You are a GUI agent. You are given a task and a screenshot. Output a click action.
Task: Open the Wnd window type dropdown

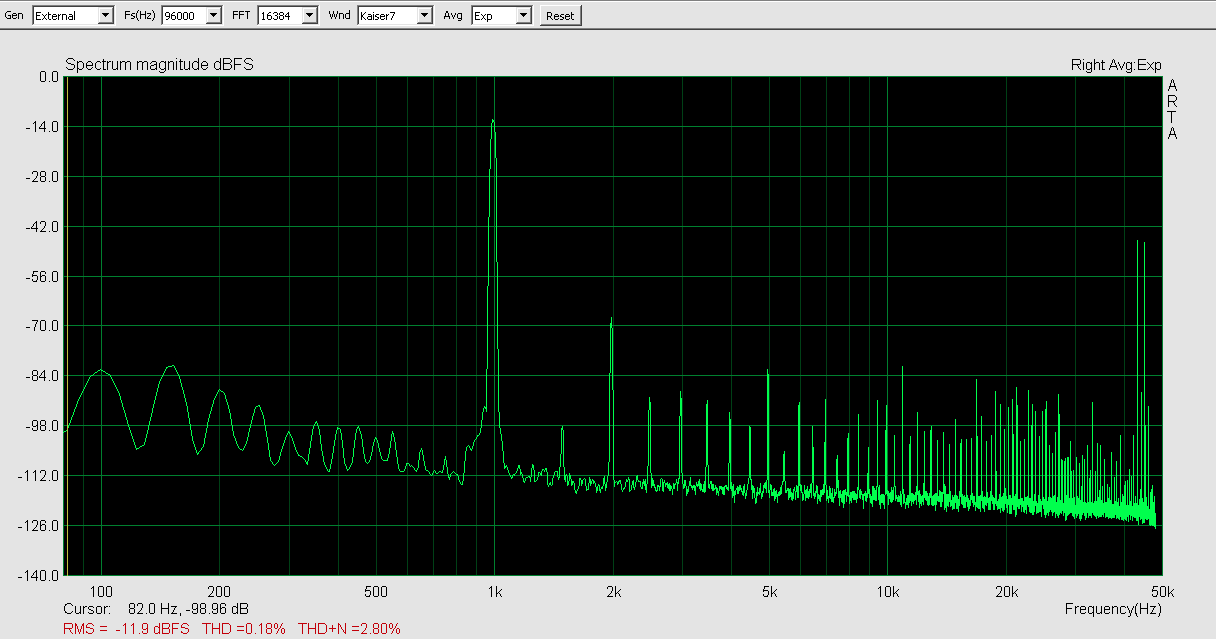pyautogui.click(x=395, y=15)
